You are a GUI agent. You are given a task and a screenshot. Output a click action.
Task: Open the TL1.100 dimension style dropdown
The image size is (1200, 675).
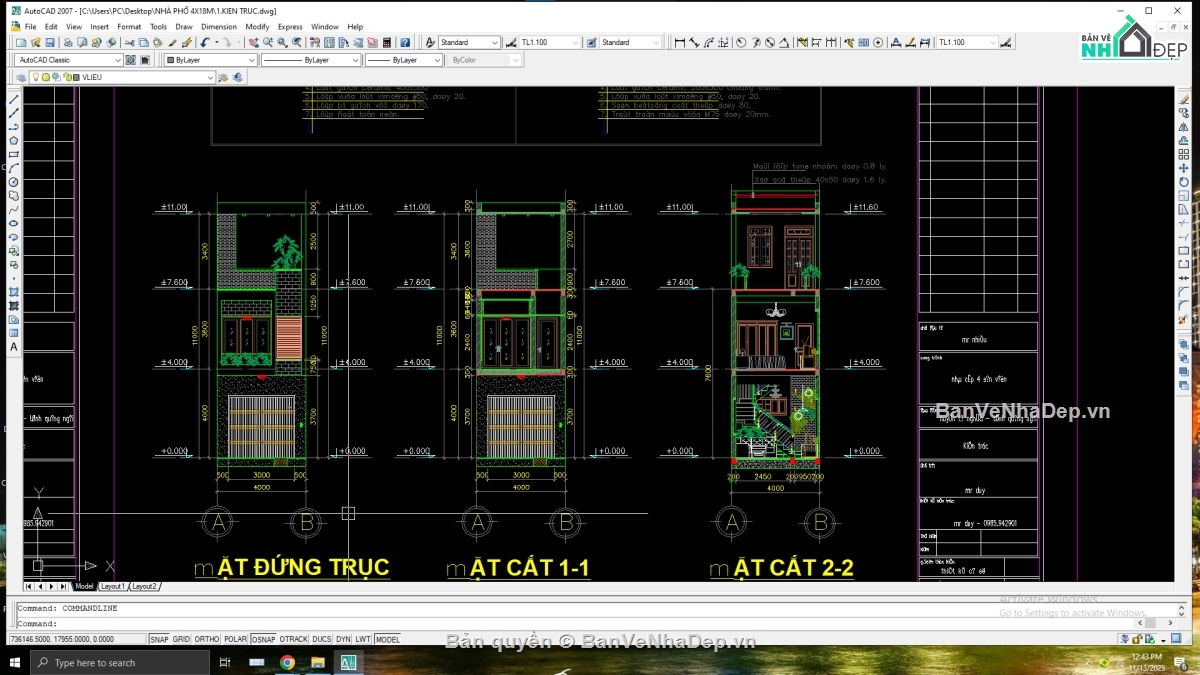(x=550, y=42)
